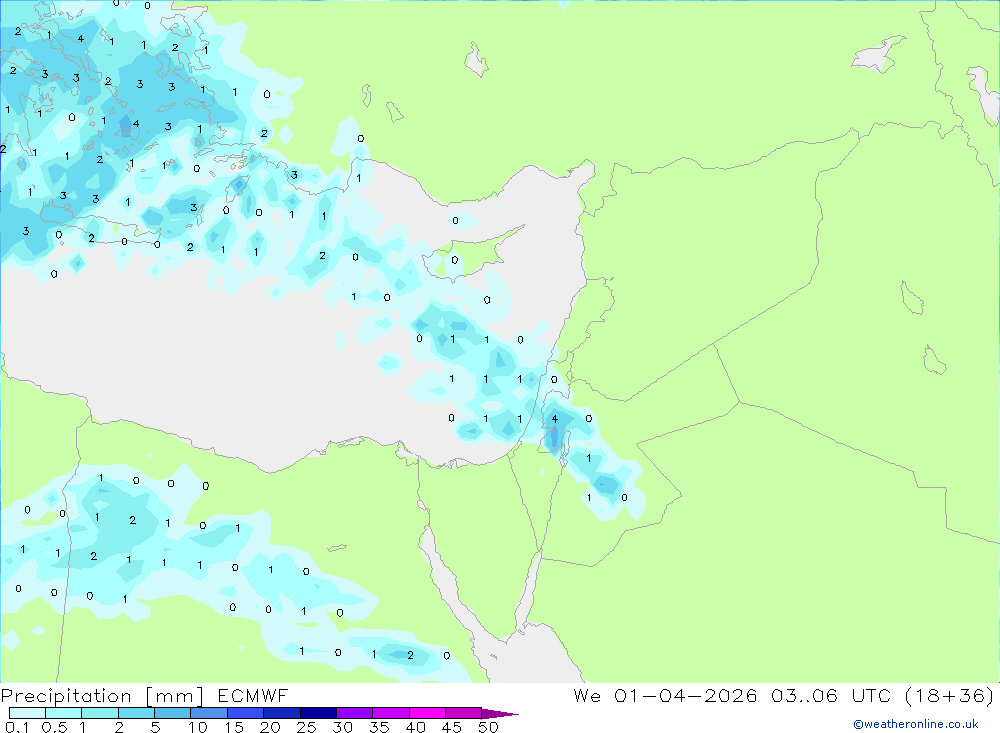This screenshot has height=733, width=1000.
Task: Click legend value label '50'
Action: coord(488,727)
